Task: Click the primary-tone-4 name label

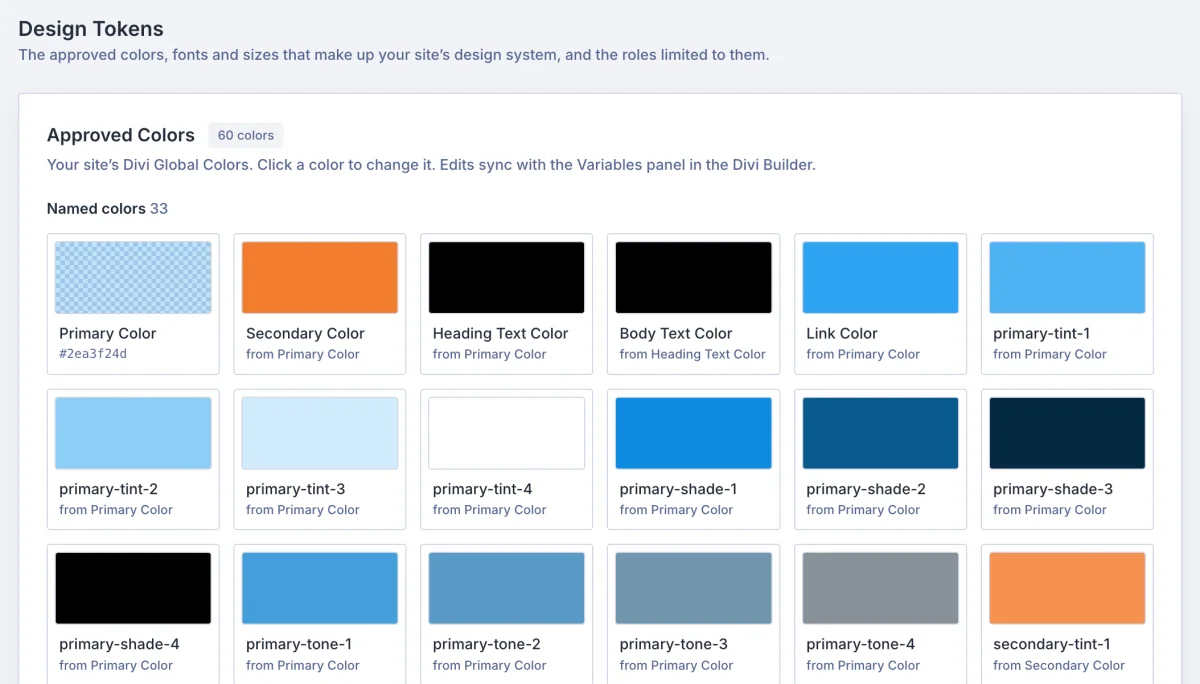Action: pos(861,644)
